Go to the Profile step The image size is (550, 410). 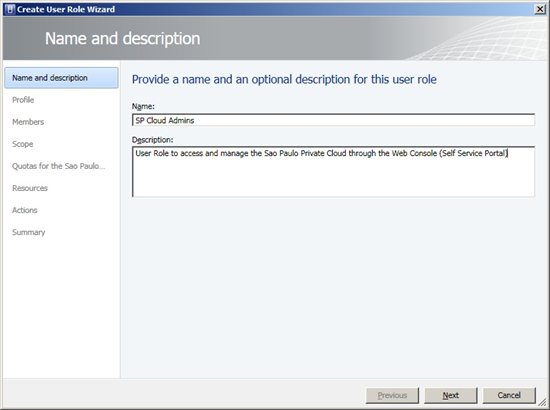[23, 100]
